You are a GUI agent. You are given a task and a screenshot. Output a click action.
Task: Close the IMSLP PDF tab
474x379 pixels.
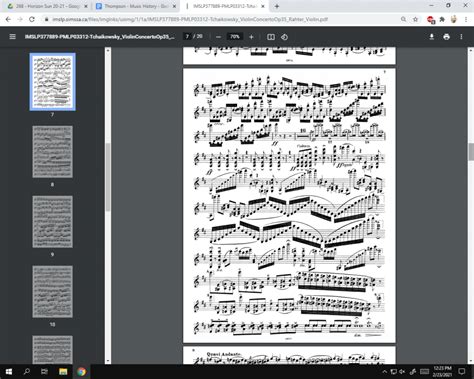pos(263,6)
